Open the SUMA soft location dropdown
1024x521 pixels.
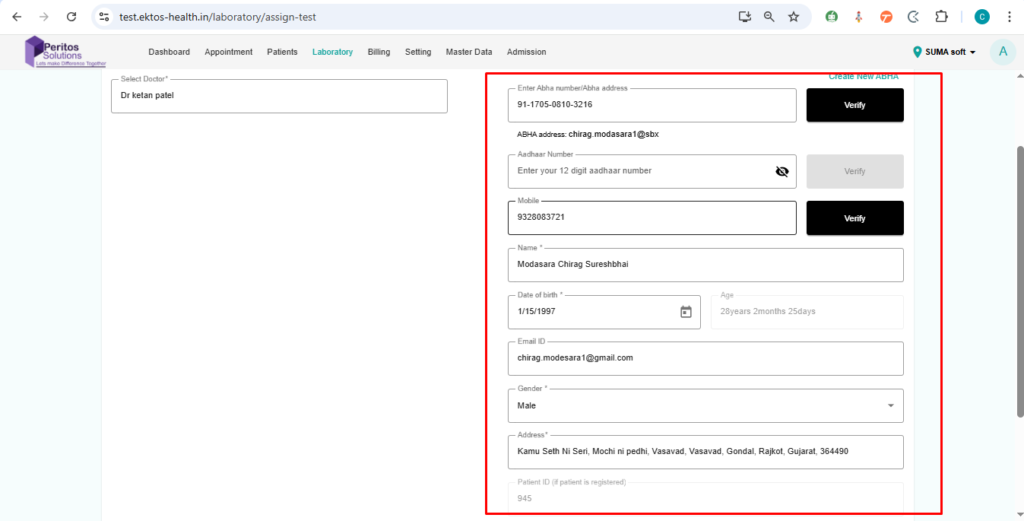(945, 52)
